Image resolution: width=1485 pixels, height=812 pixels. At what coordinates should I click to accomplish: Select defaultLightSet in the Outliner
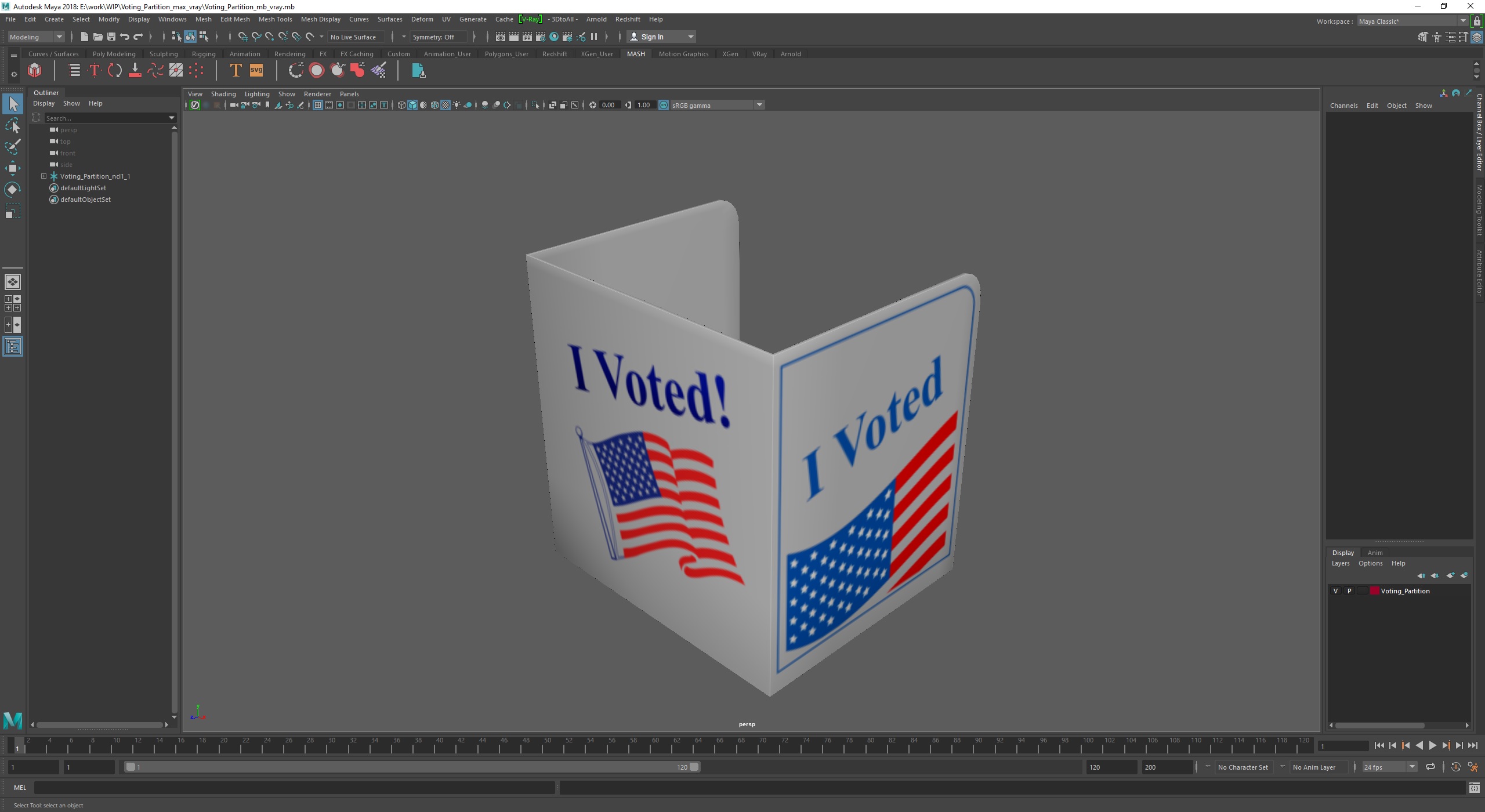click(83, 188)
